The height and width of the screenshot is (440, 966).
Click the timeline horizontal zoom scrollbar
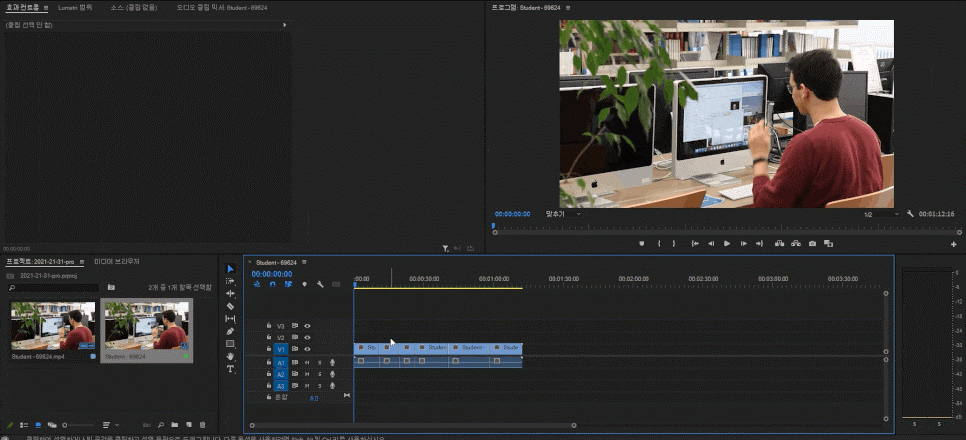[x=412, y=425]
